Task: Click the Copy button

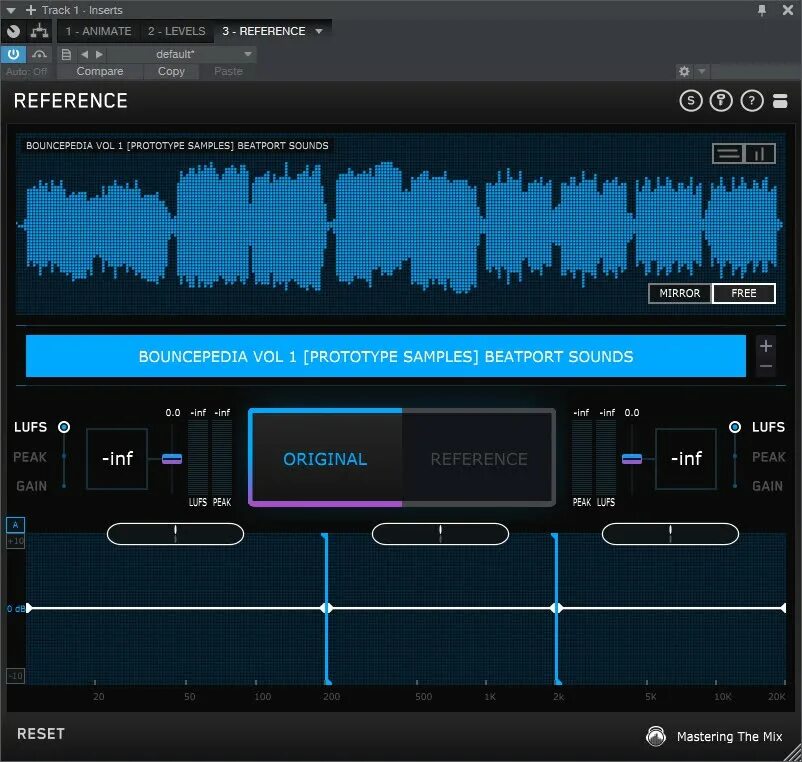Action: click(x=171, y=71)
